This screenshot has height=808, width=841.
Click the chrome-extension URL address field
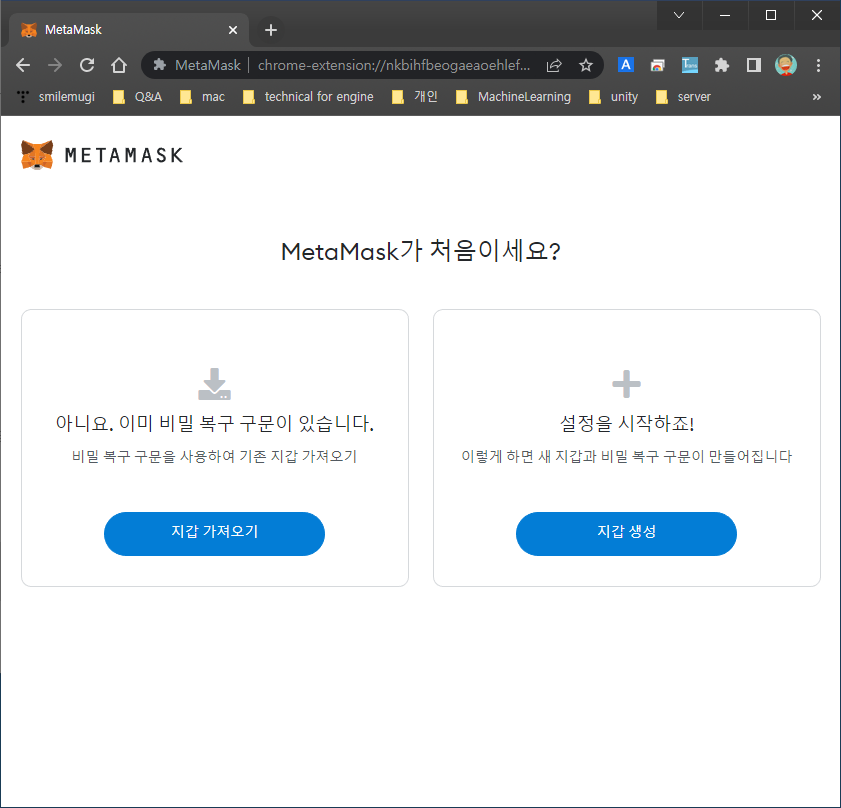394,65
